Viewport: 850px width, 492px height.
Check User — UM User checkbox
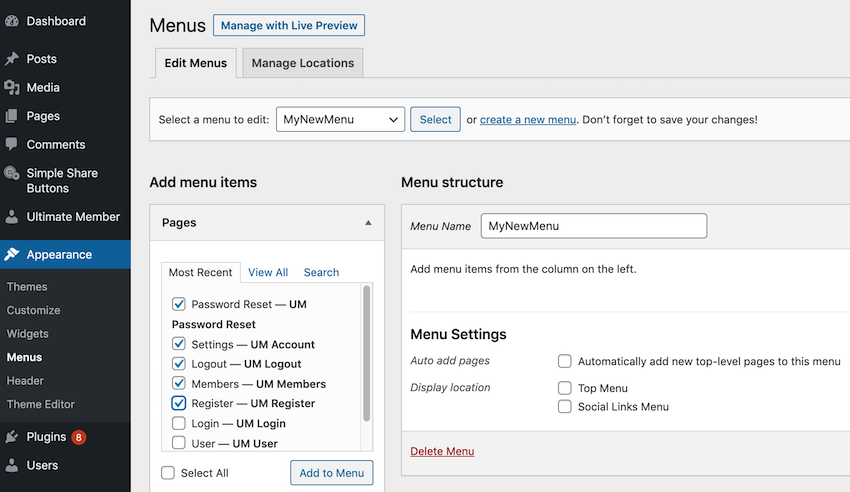179,443
